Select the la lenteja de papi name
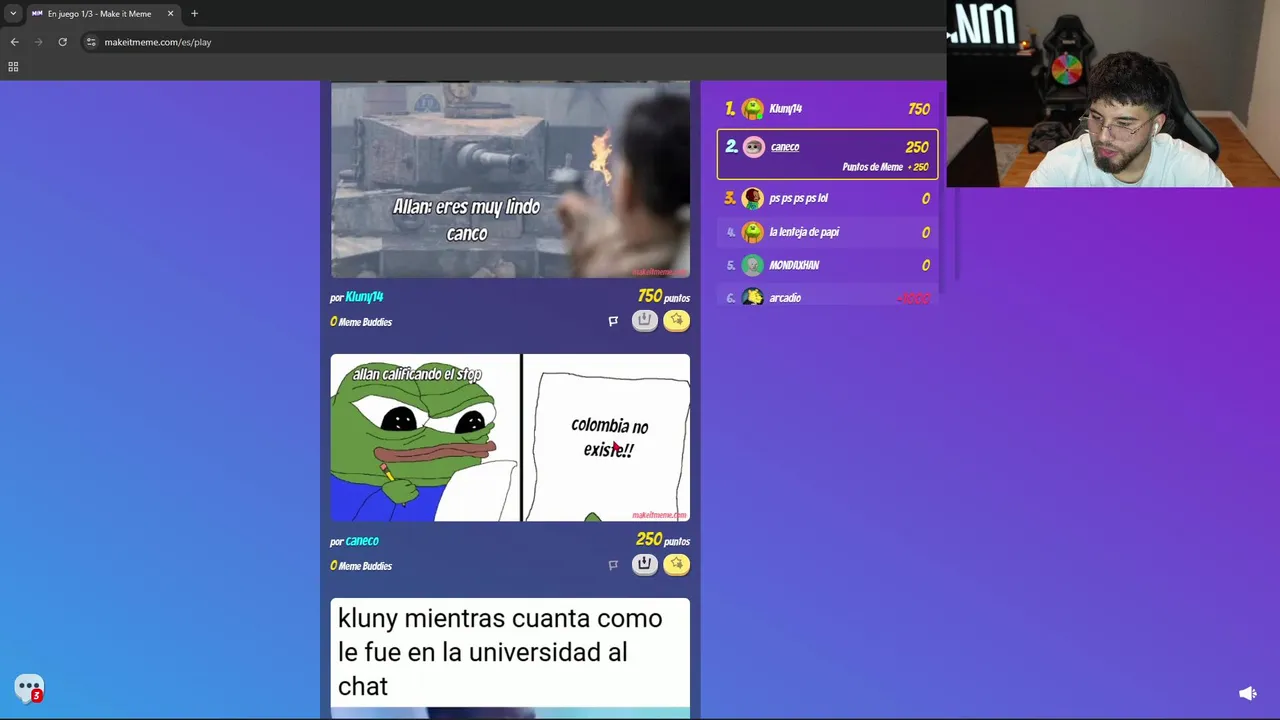This screenshot has height=720, width=1280. (x=804, y=232)
